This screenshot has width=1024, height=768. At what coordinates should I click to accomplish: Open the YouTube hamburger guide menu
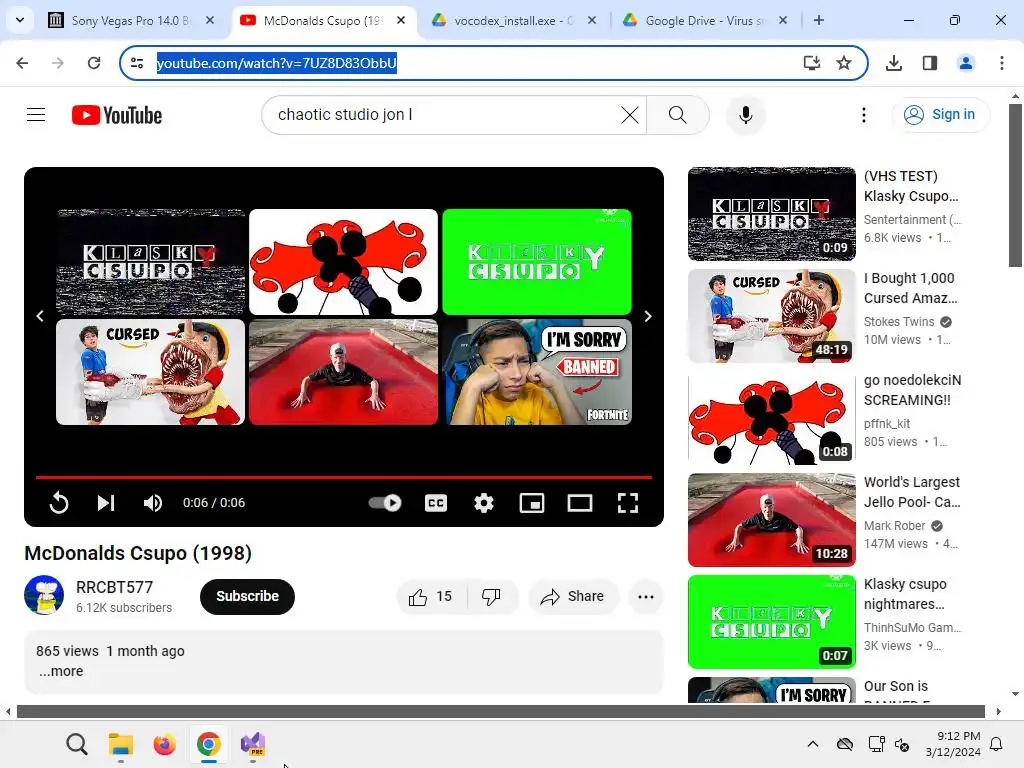[x=36, y=115]
